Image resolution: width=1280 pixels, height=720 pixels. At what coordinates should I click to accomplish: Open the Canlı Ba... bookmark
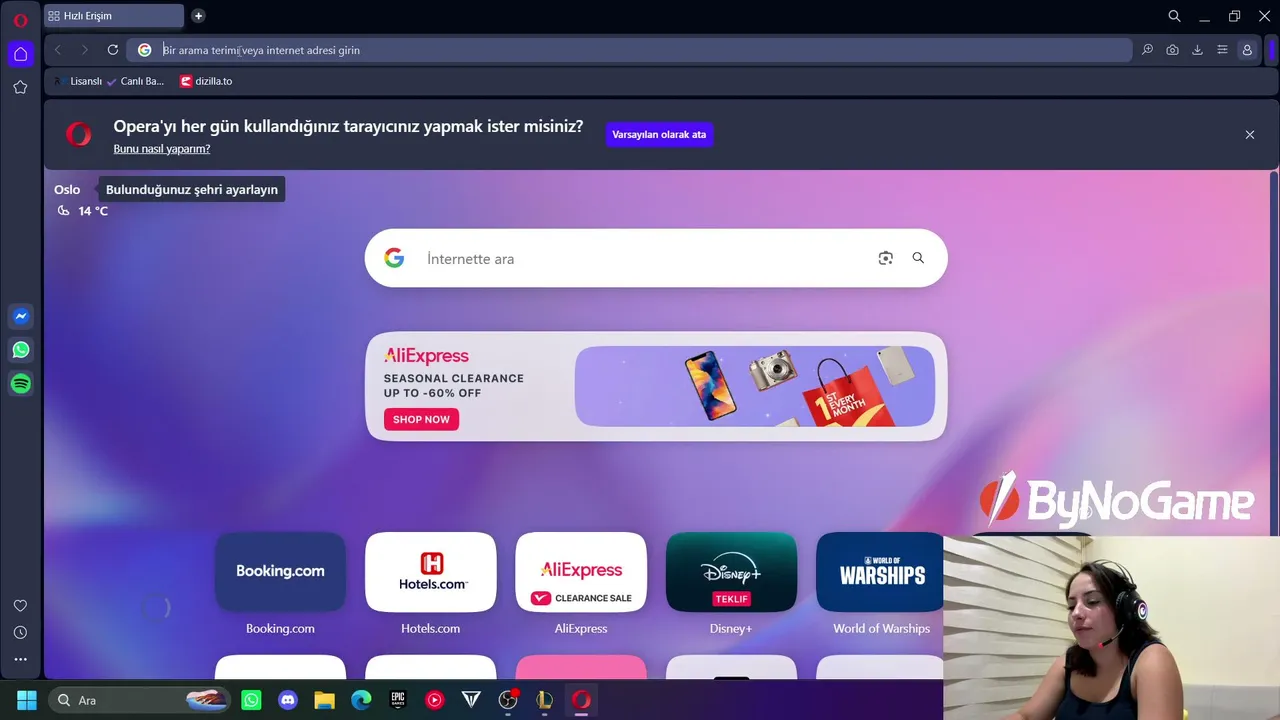tap(135, 81)
